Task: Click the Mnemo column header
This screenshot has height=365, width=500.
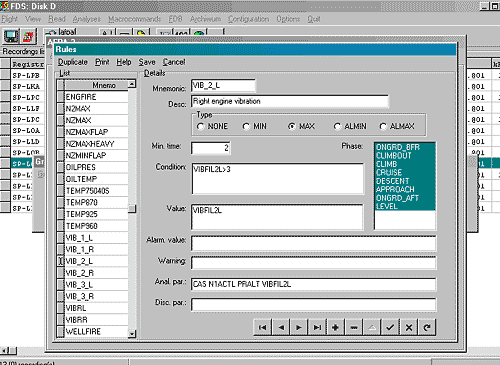Action: pyautogui.click(x=96, y=85)
